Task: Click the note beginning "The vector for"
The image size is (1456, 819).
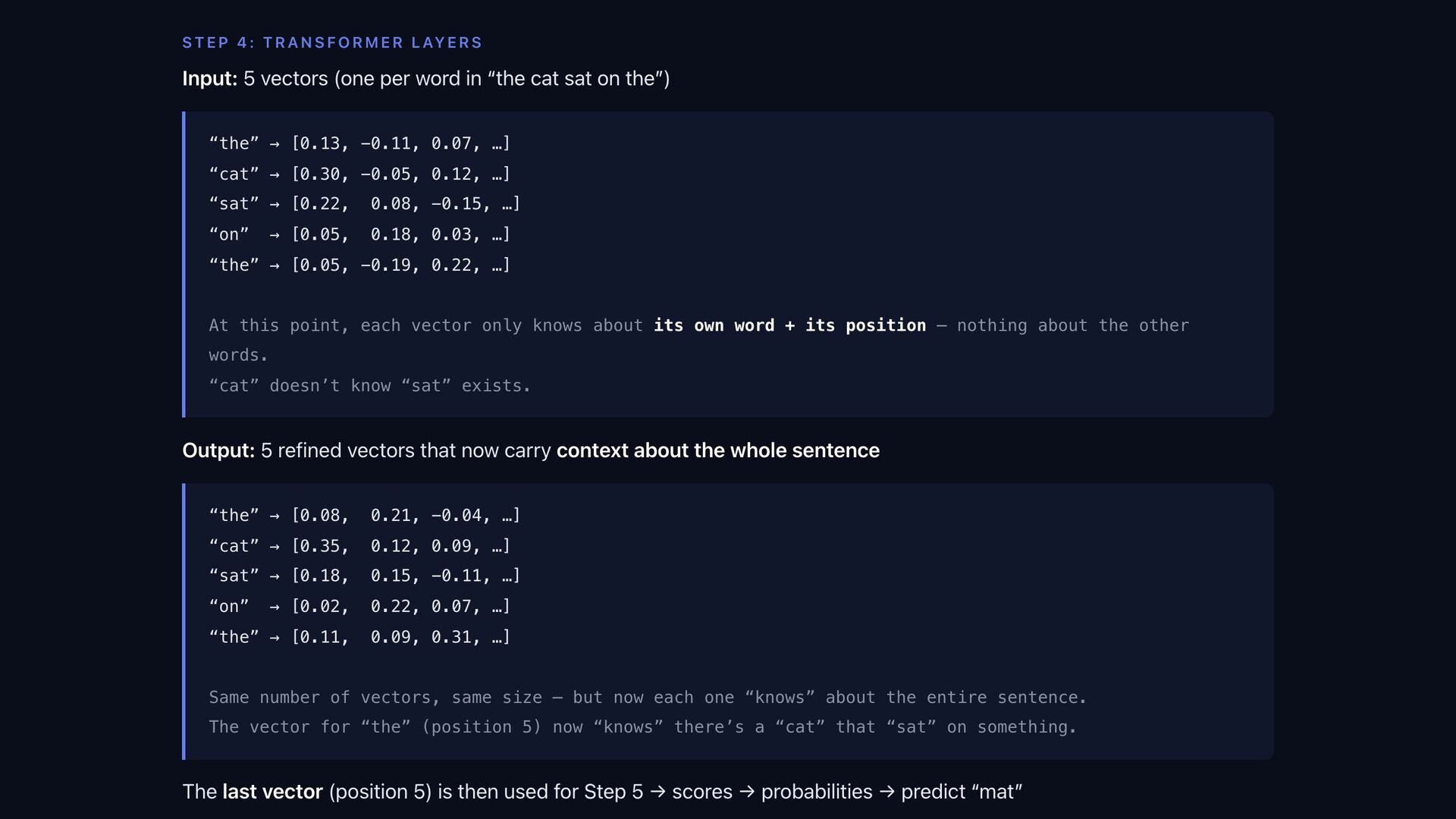Action: [642, 727]
